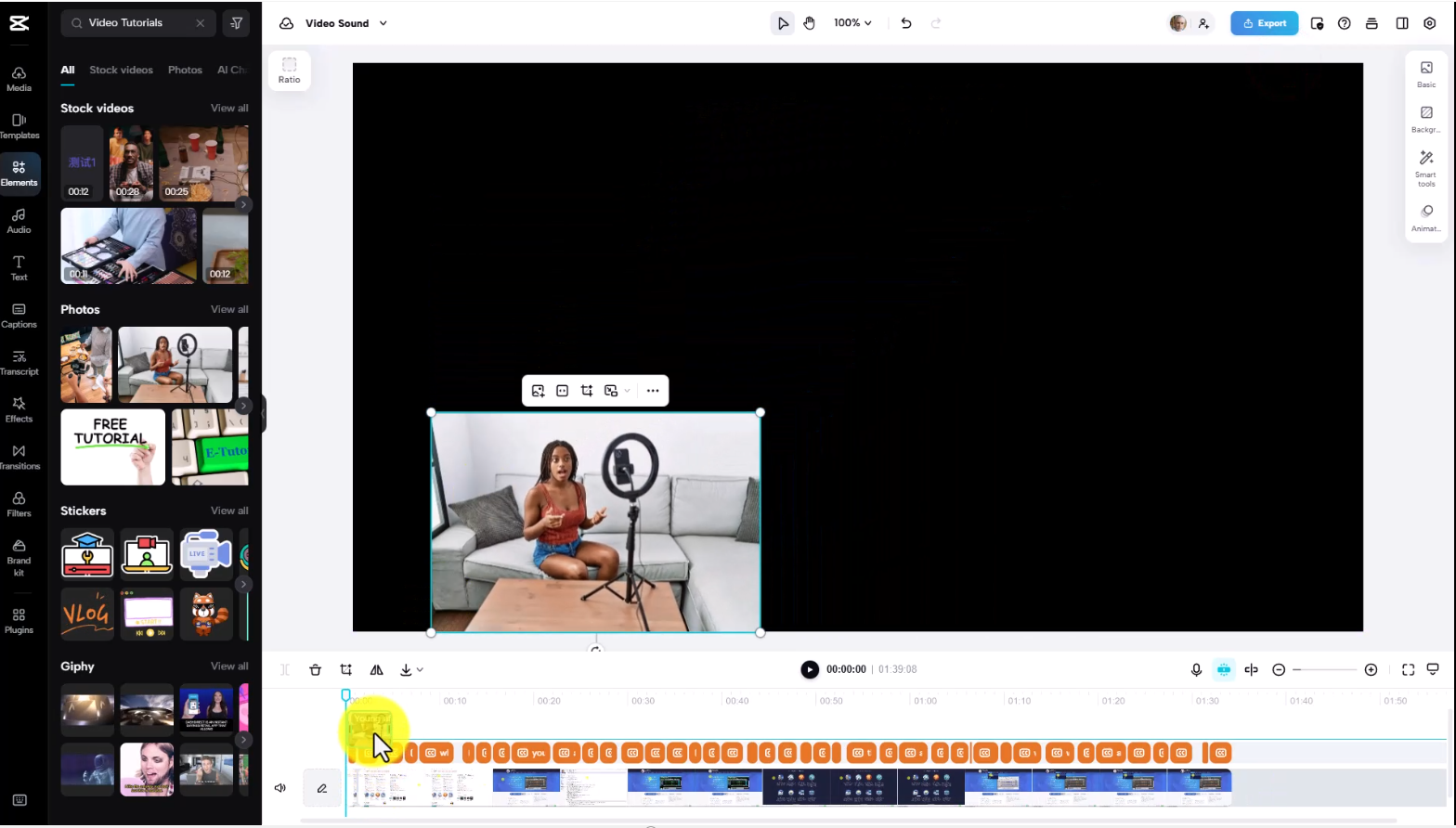Collapse the left elements panel handle
The image size is (1456, 828).
coord(263,414)
